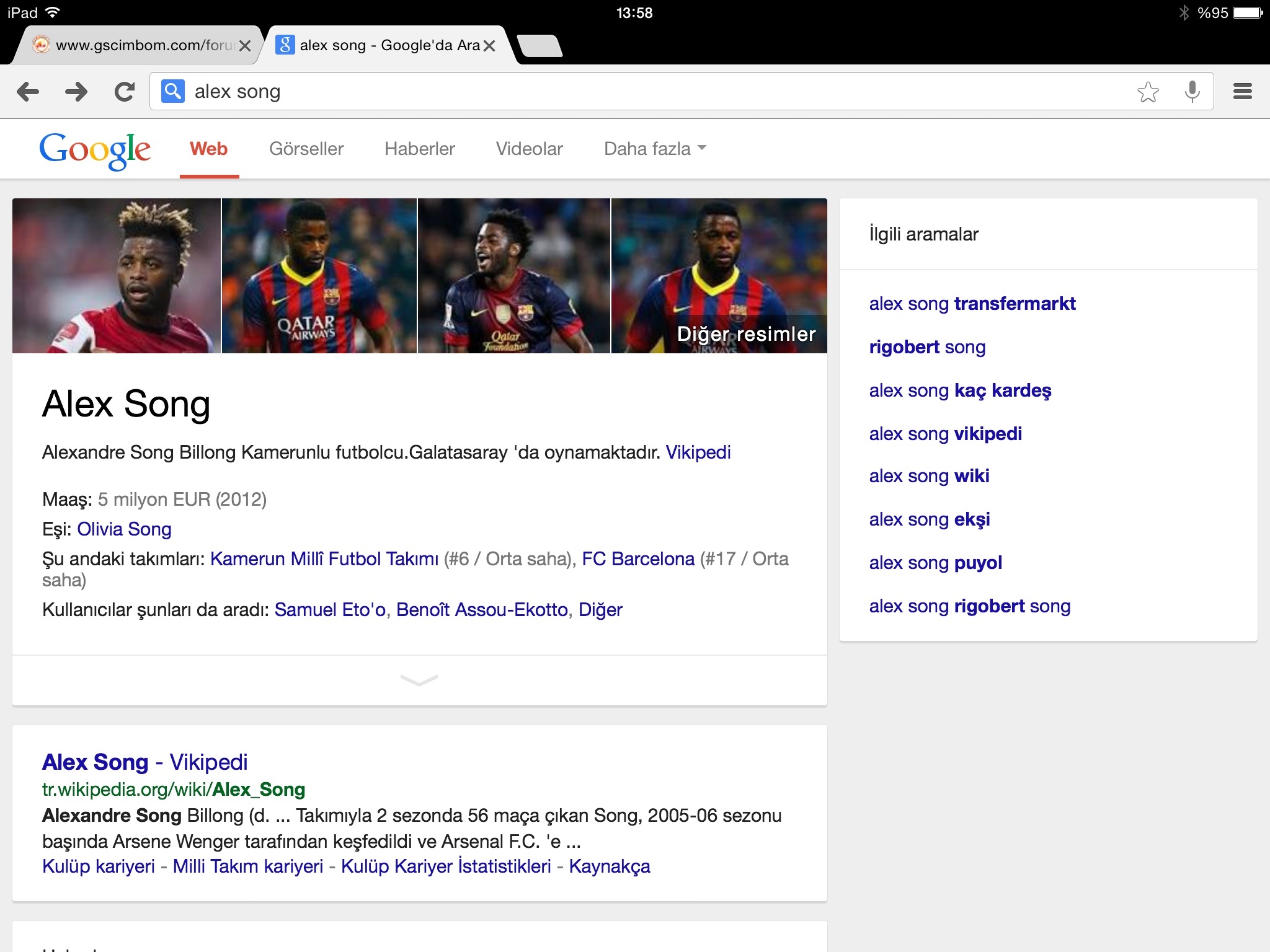Search alex song wiki
1270x952 pixels.
pos(929,476)
